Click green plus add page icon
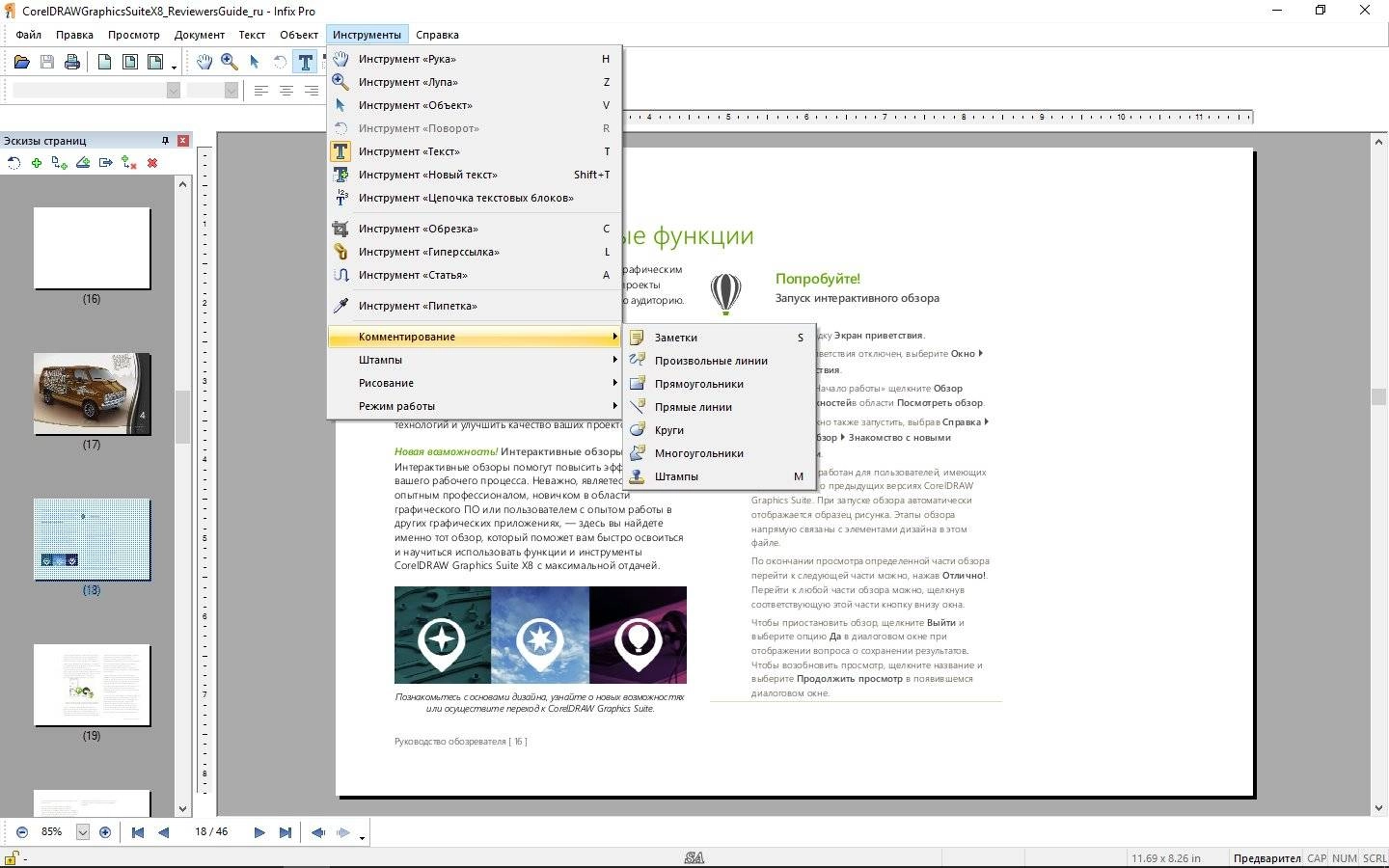 [x=37, y=163]
